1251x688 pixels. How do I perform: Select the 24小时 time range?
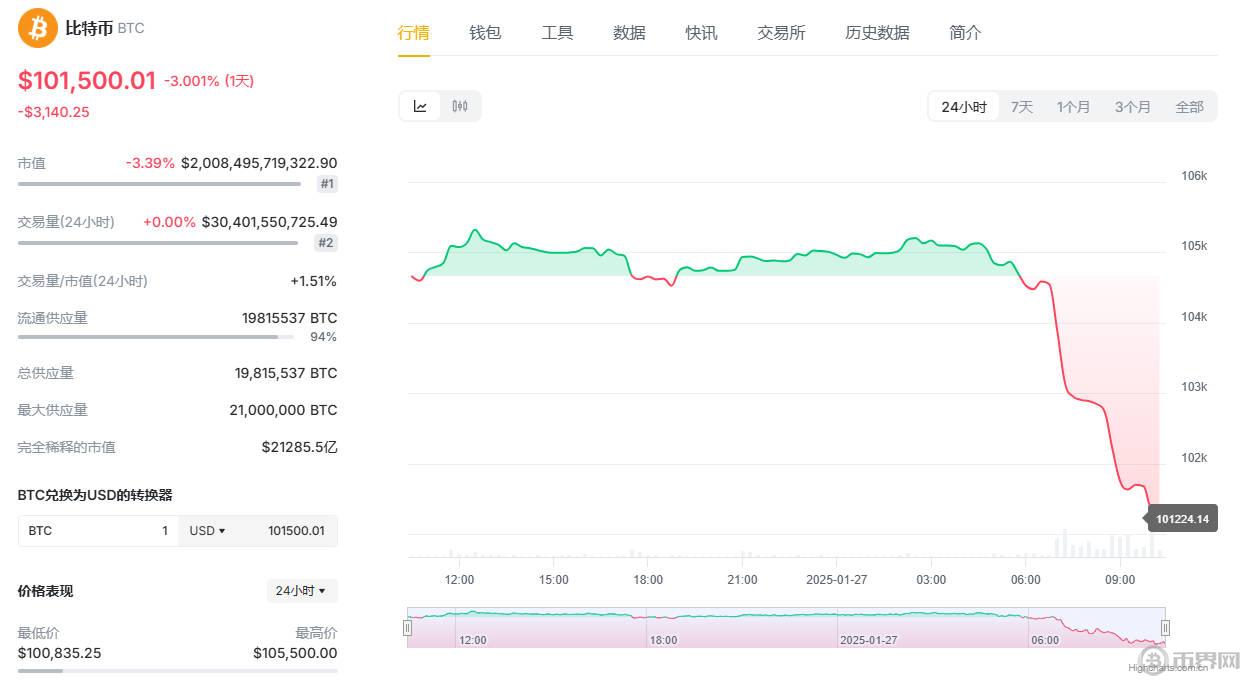pos(963,107)
